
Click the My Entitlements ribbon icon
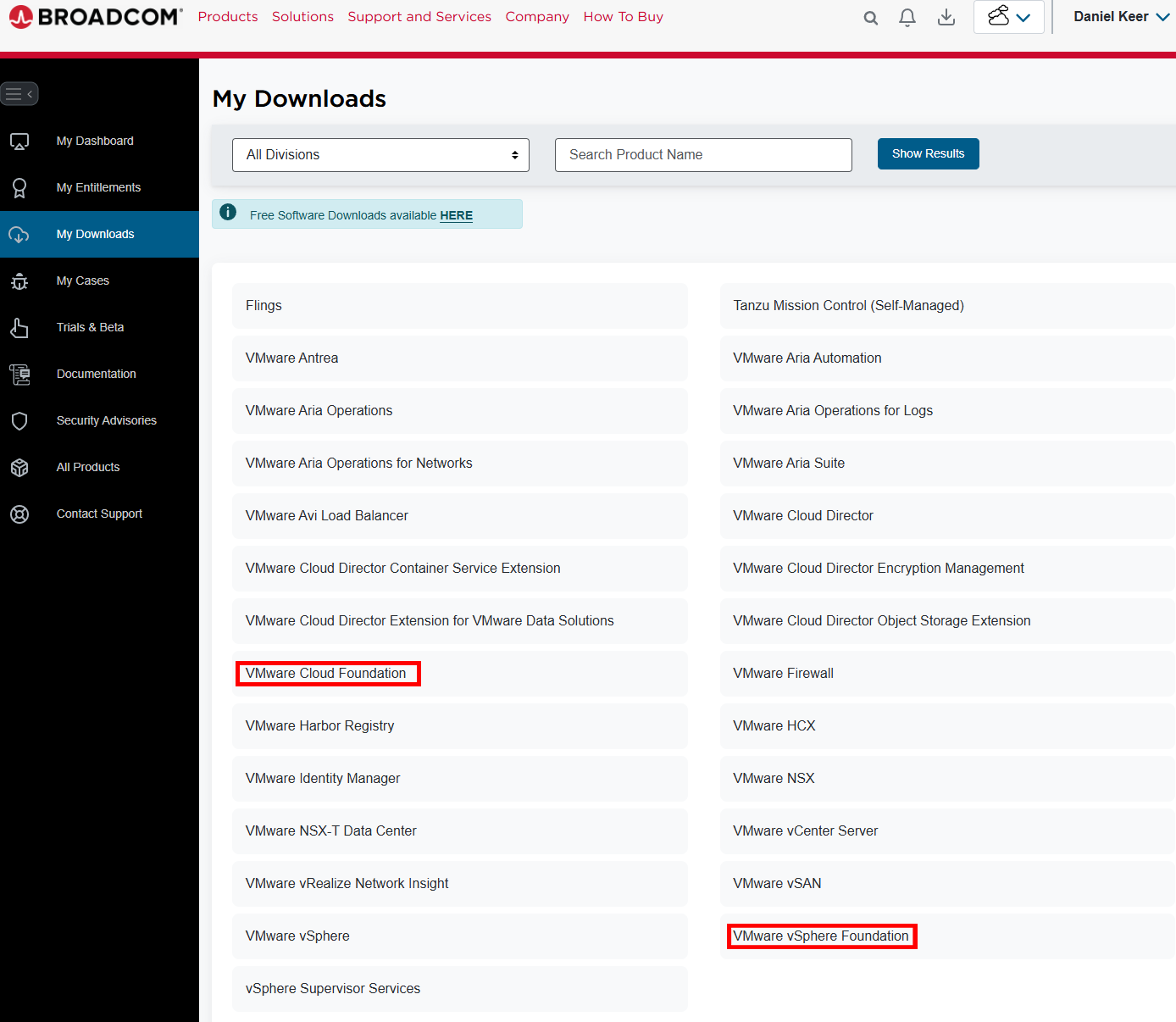19,188
